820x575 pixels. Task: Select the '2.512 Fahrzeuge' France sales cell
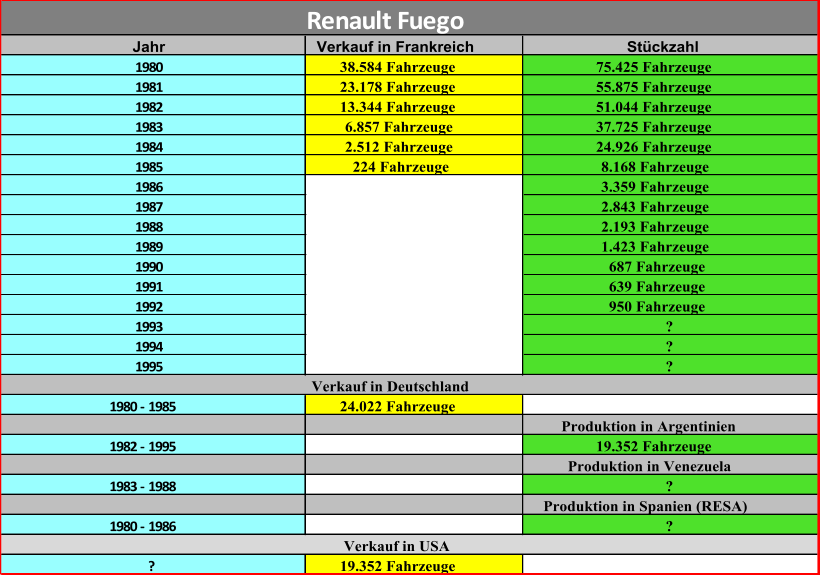pos(414,145)
